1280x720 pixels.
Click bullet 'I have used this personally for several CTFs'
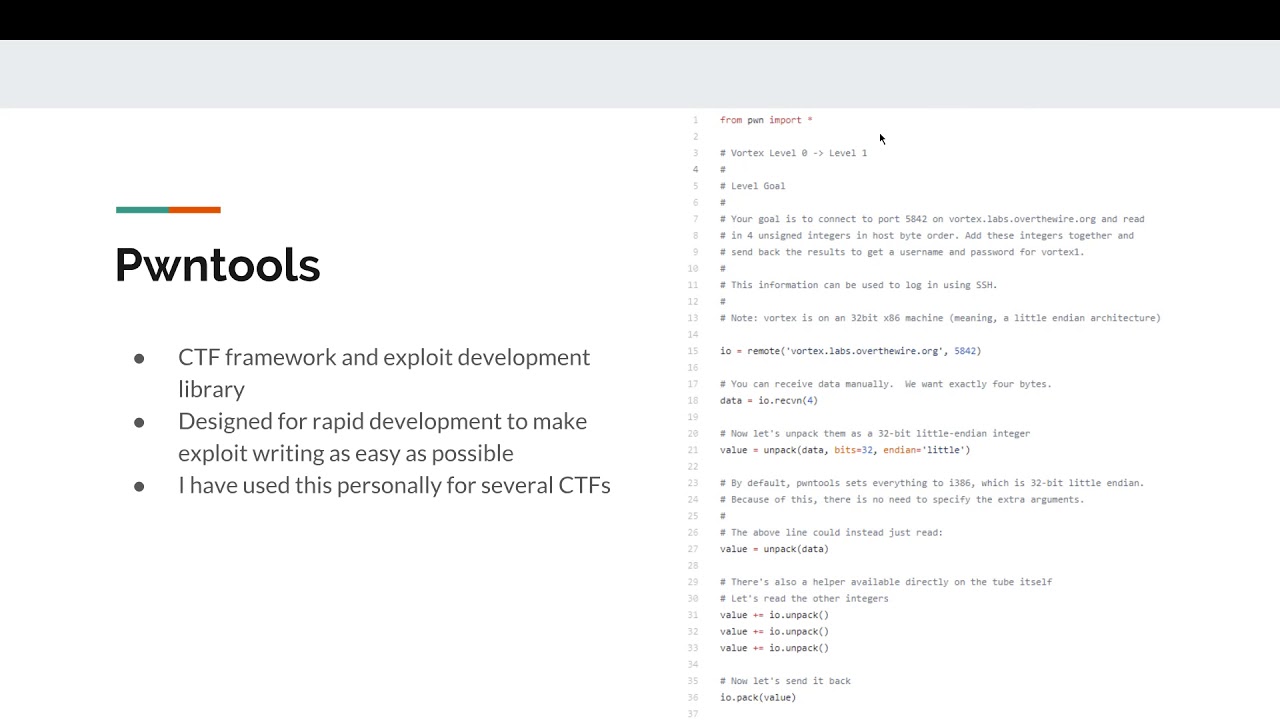tap(394, 485)
